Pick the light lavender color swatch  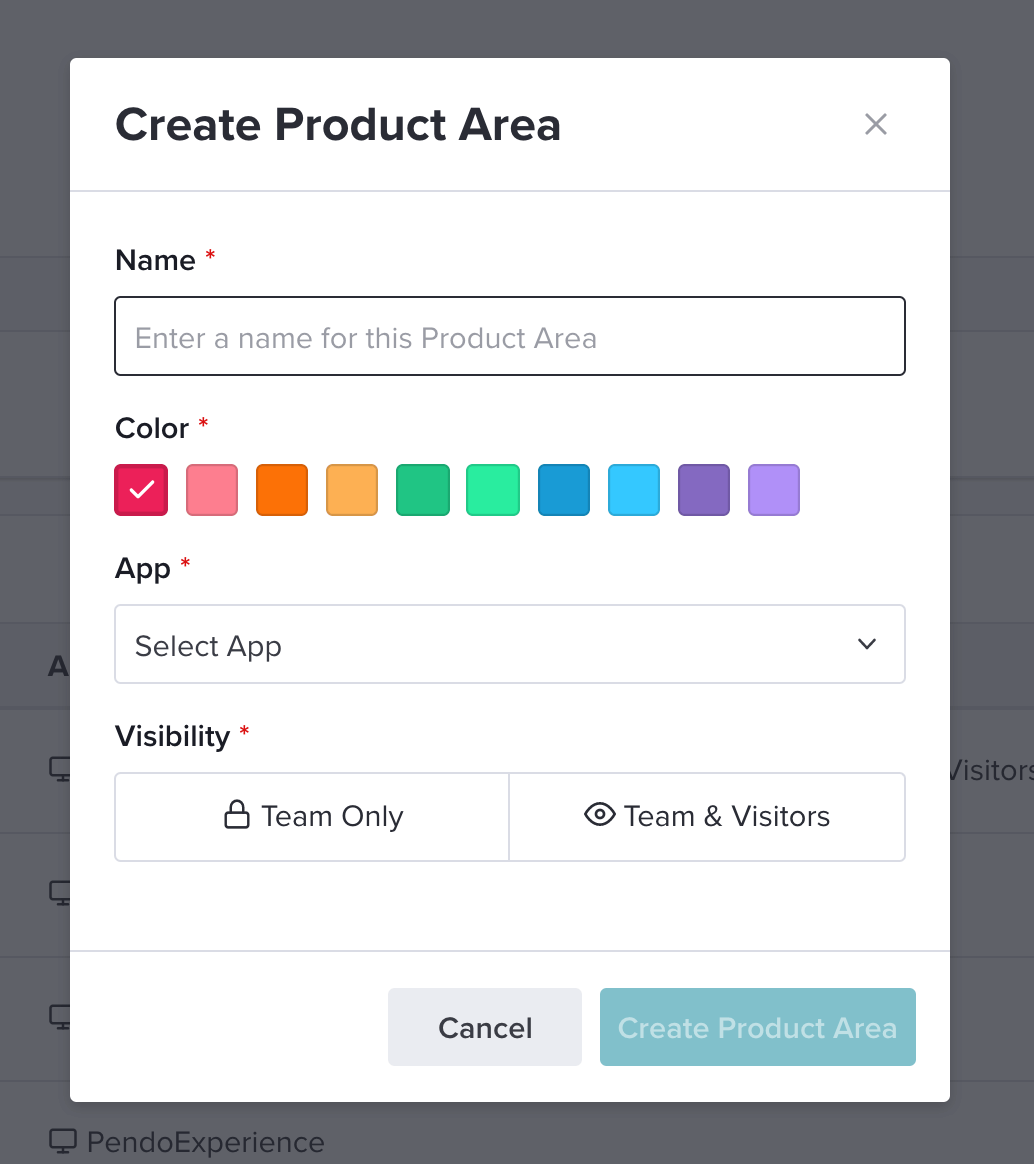pyautogui.click(x=774, y=490)
